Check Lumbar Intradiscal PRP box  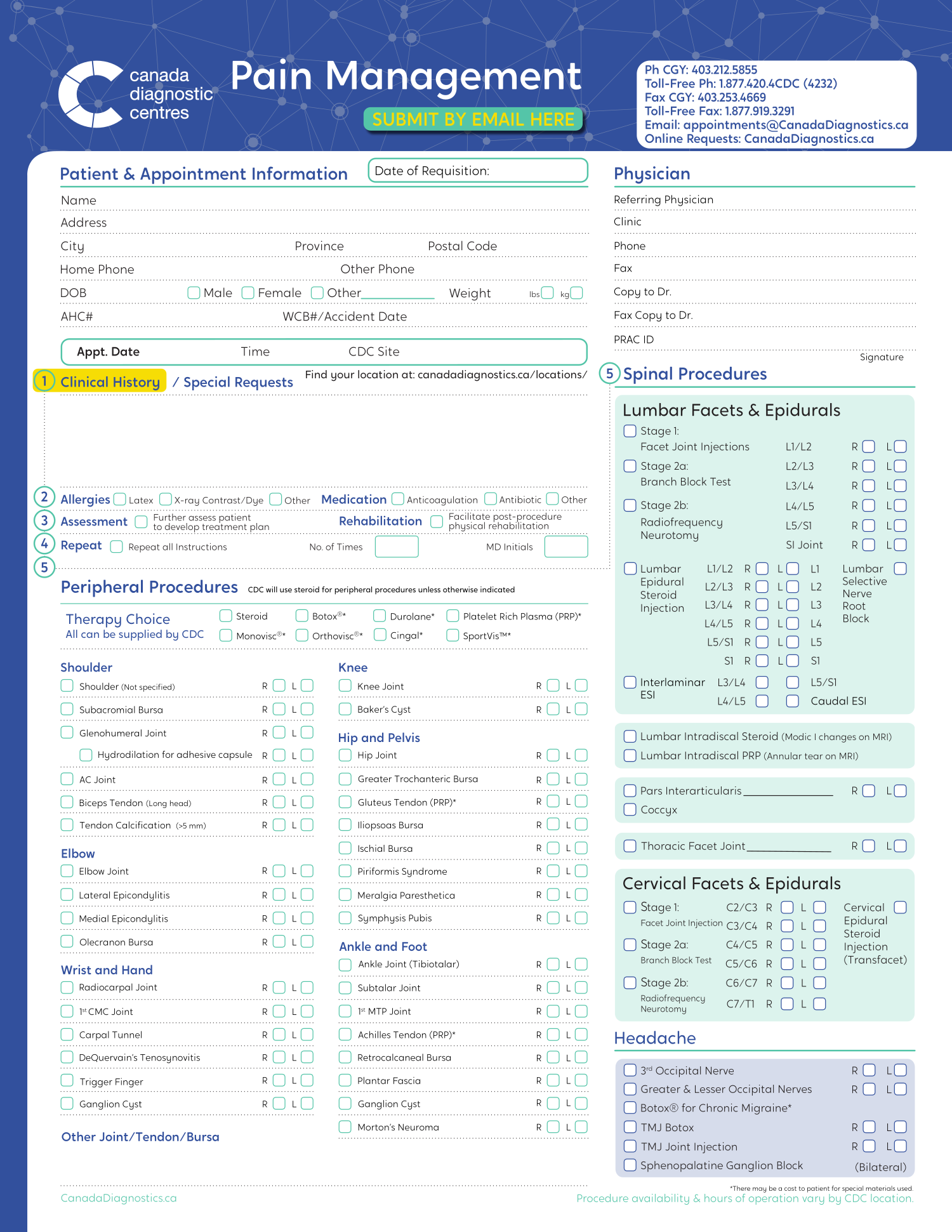tap(630, 755)
